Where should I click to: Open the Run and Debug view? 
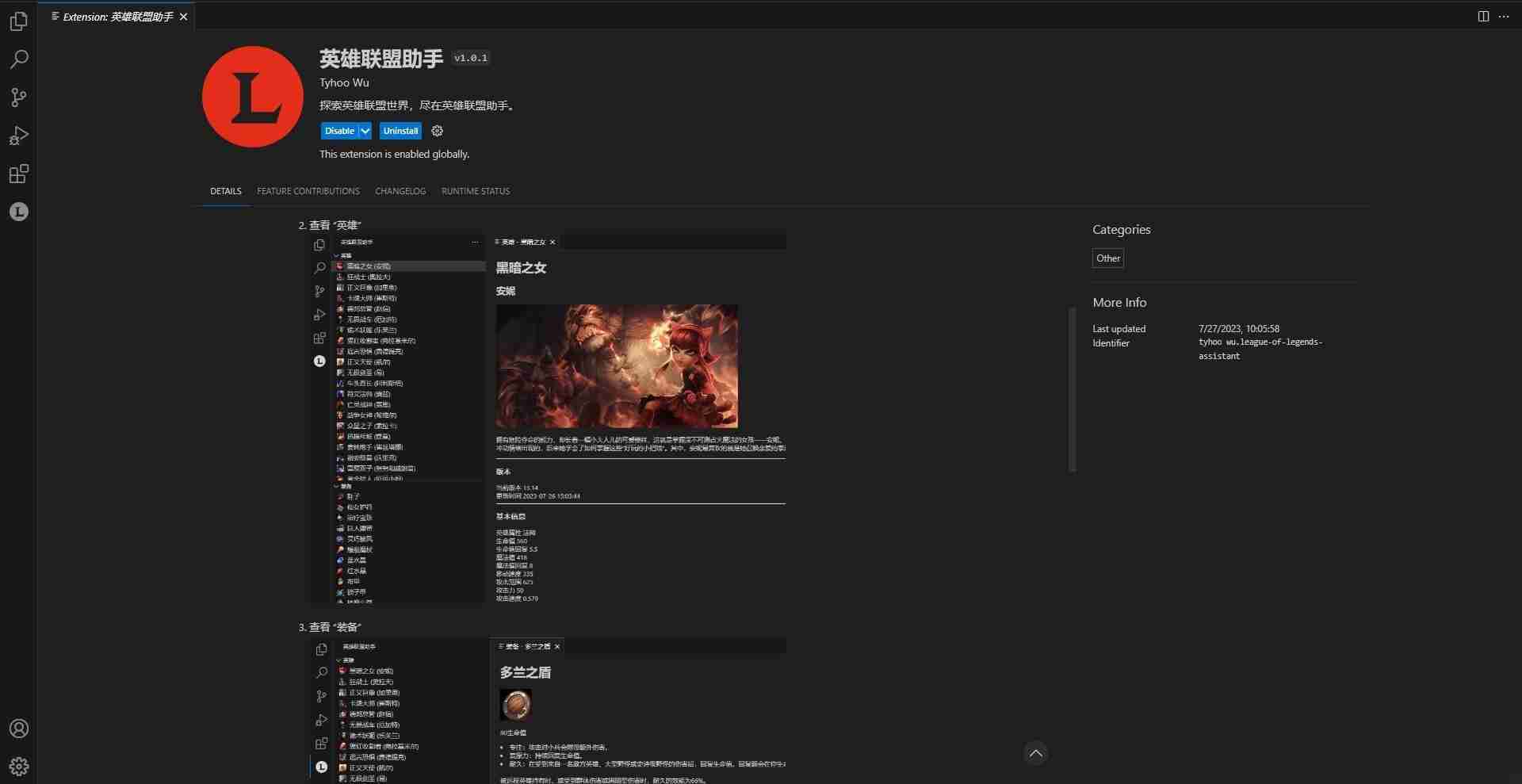click(19, 136)
